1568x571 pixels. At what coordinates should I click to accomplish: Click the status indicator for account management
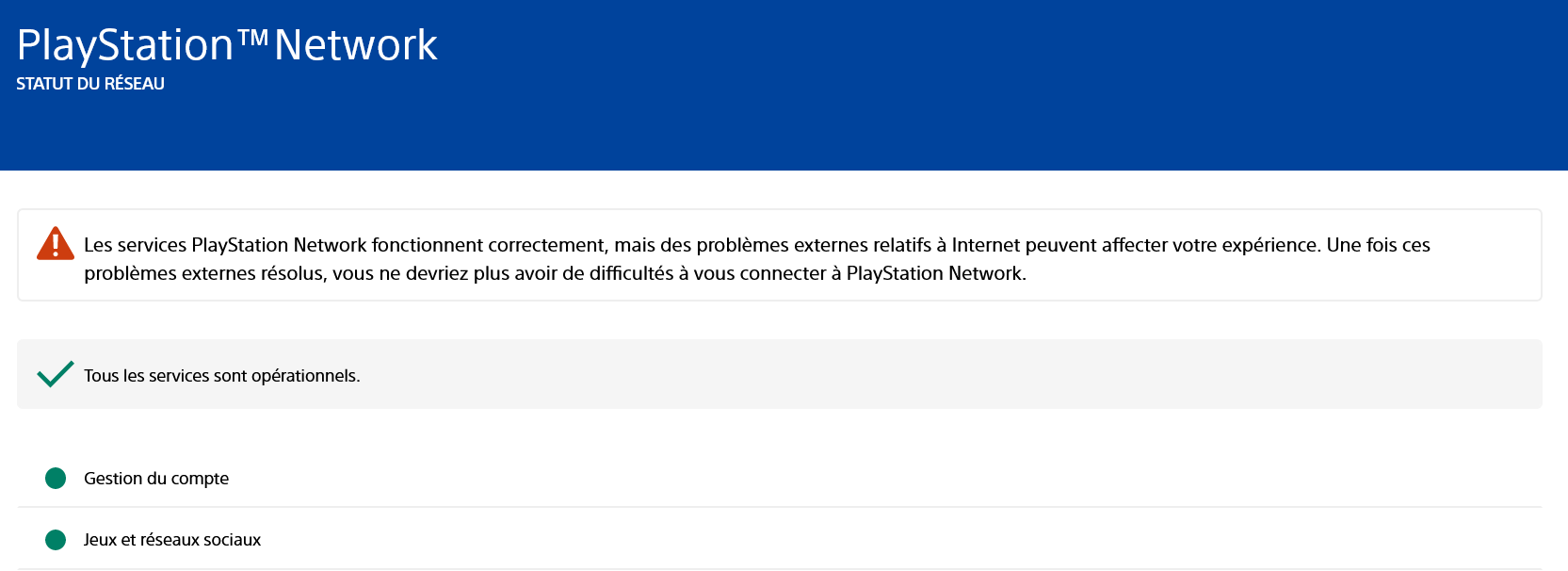point(55,478)
